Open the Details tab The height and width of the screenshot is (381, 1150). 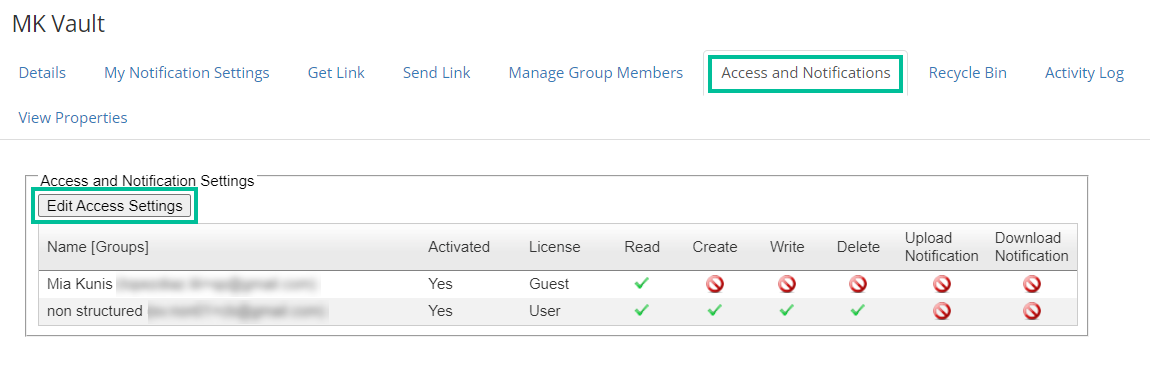[x=42, y=73]
